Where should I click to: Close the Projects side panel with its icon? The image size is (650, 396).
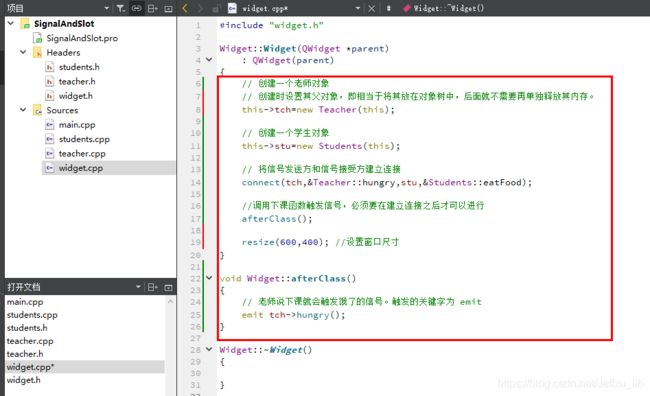coord(168,8)
